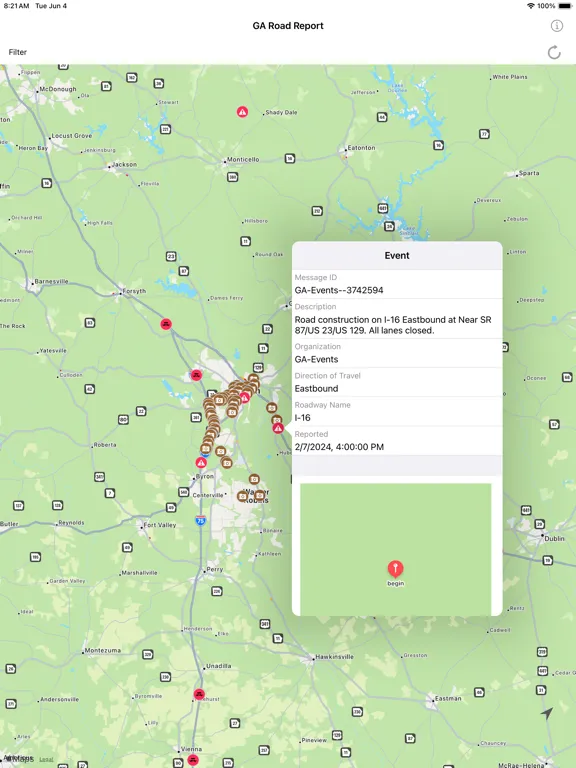Tap the Direction of Travel value Eastbound
The height and width of the screenshot is (768, 576).
point(316,388)
